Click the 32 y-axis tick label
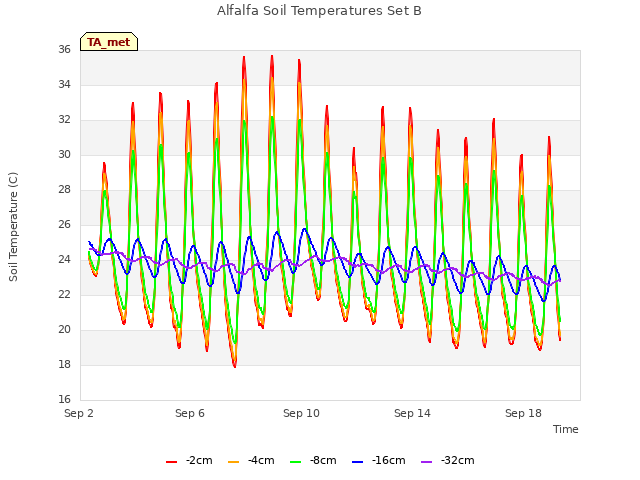This screenshot has height=480, width=640. pos(64,120)
